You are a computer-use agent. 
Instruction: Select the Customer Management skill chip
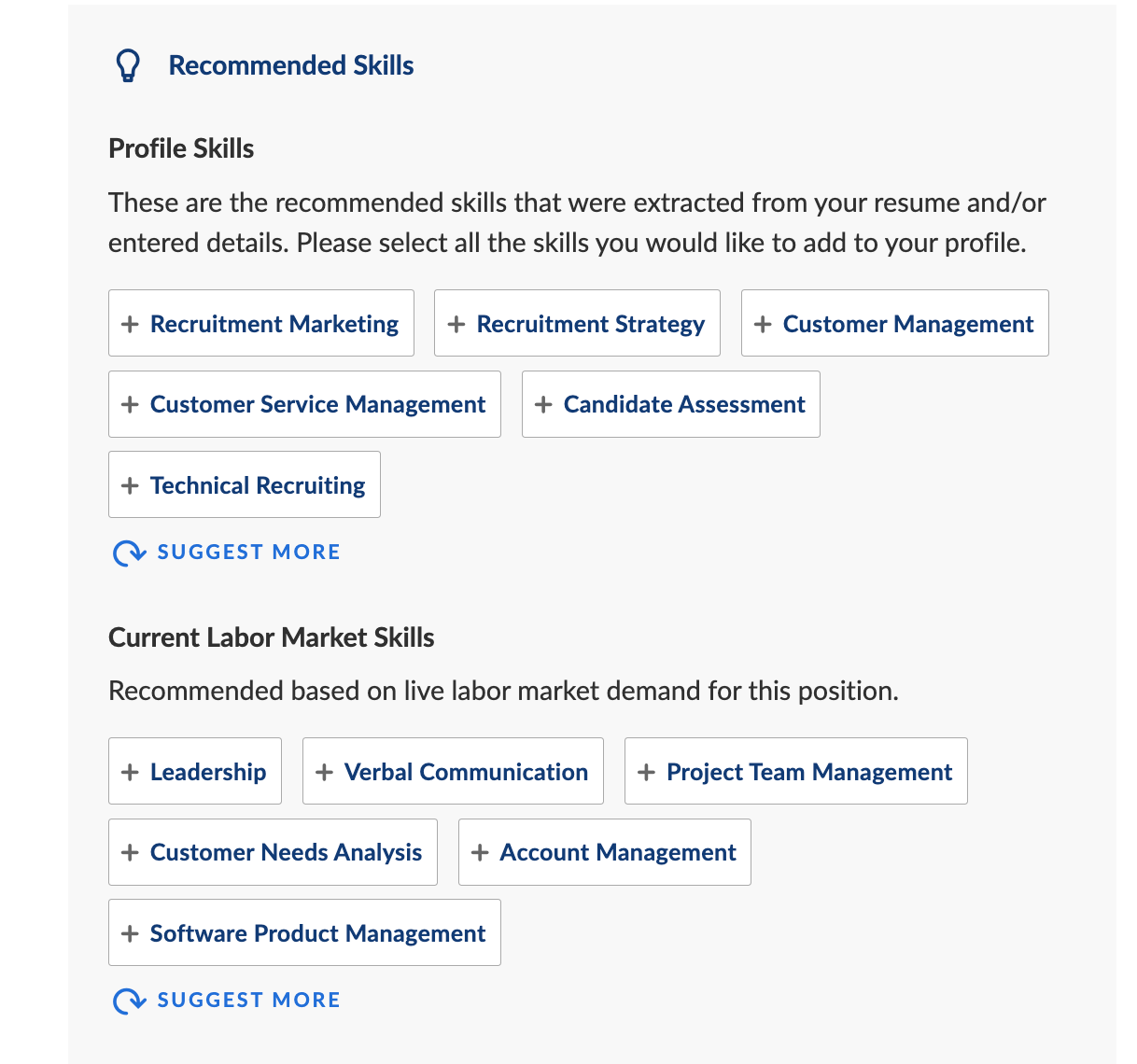coord(895,323)
